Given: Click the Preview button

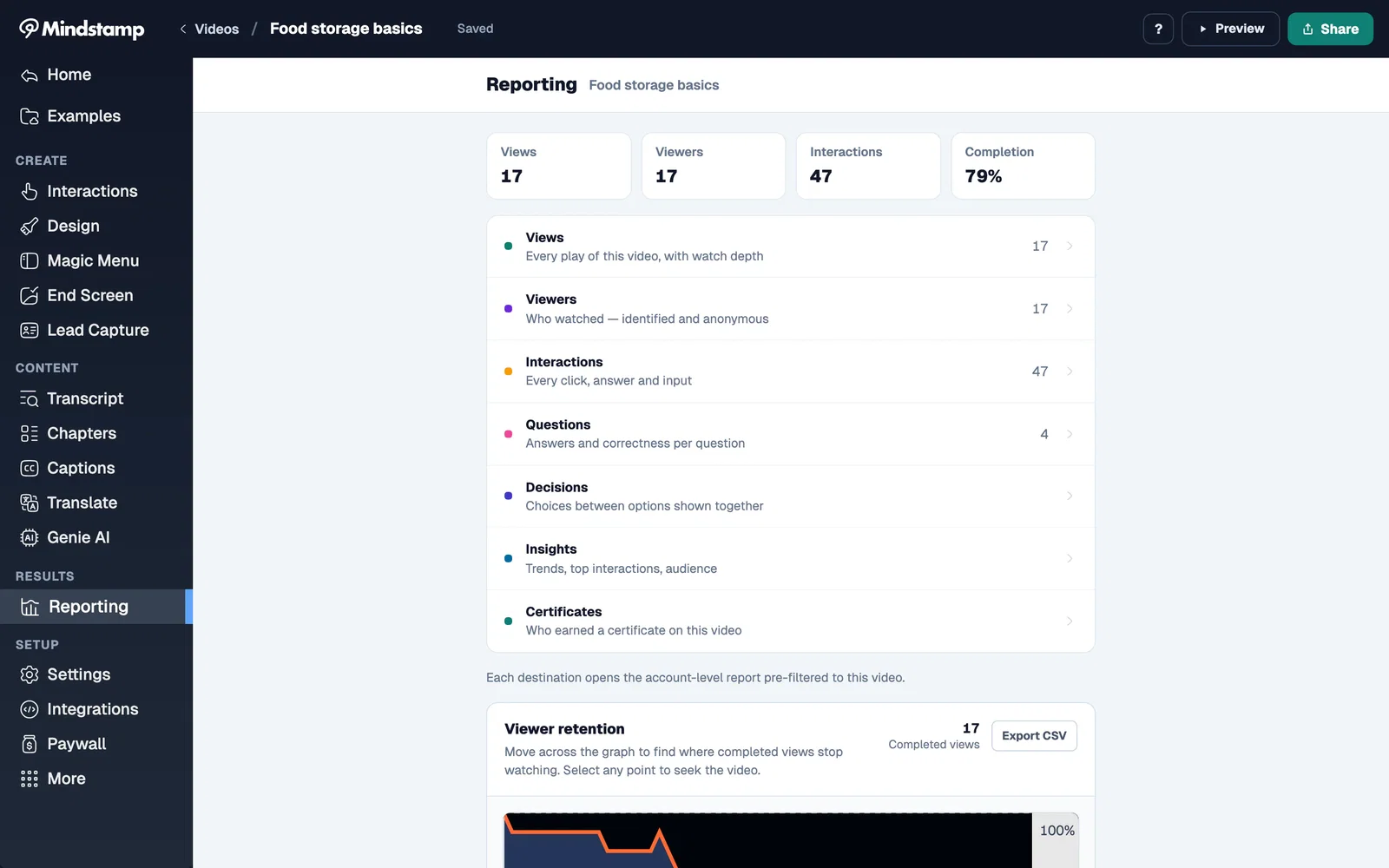Looking at the screenshot, I should coord(1230,29).
